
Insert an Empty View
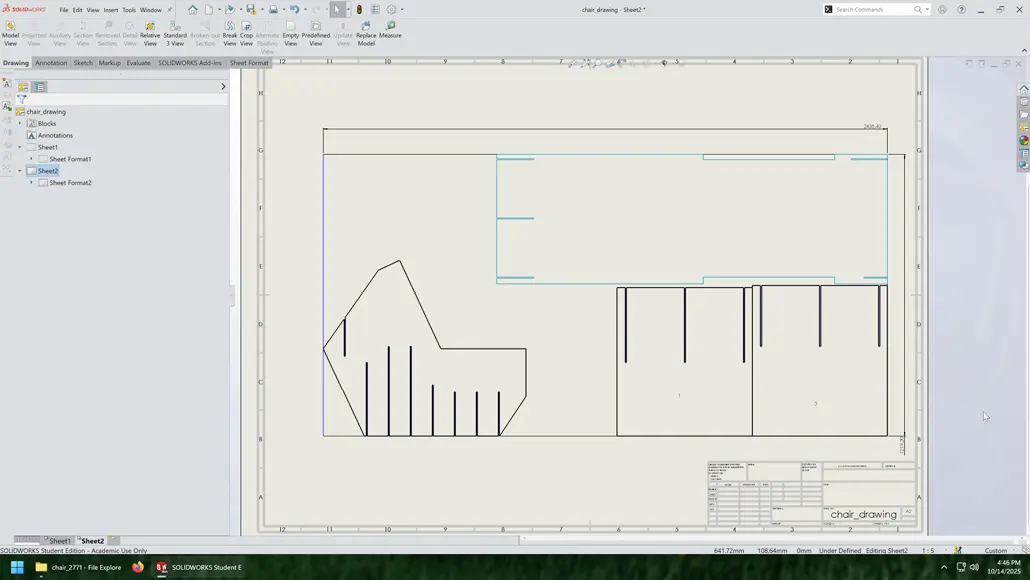click(289, 32)
